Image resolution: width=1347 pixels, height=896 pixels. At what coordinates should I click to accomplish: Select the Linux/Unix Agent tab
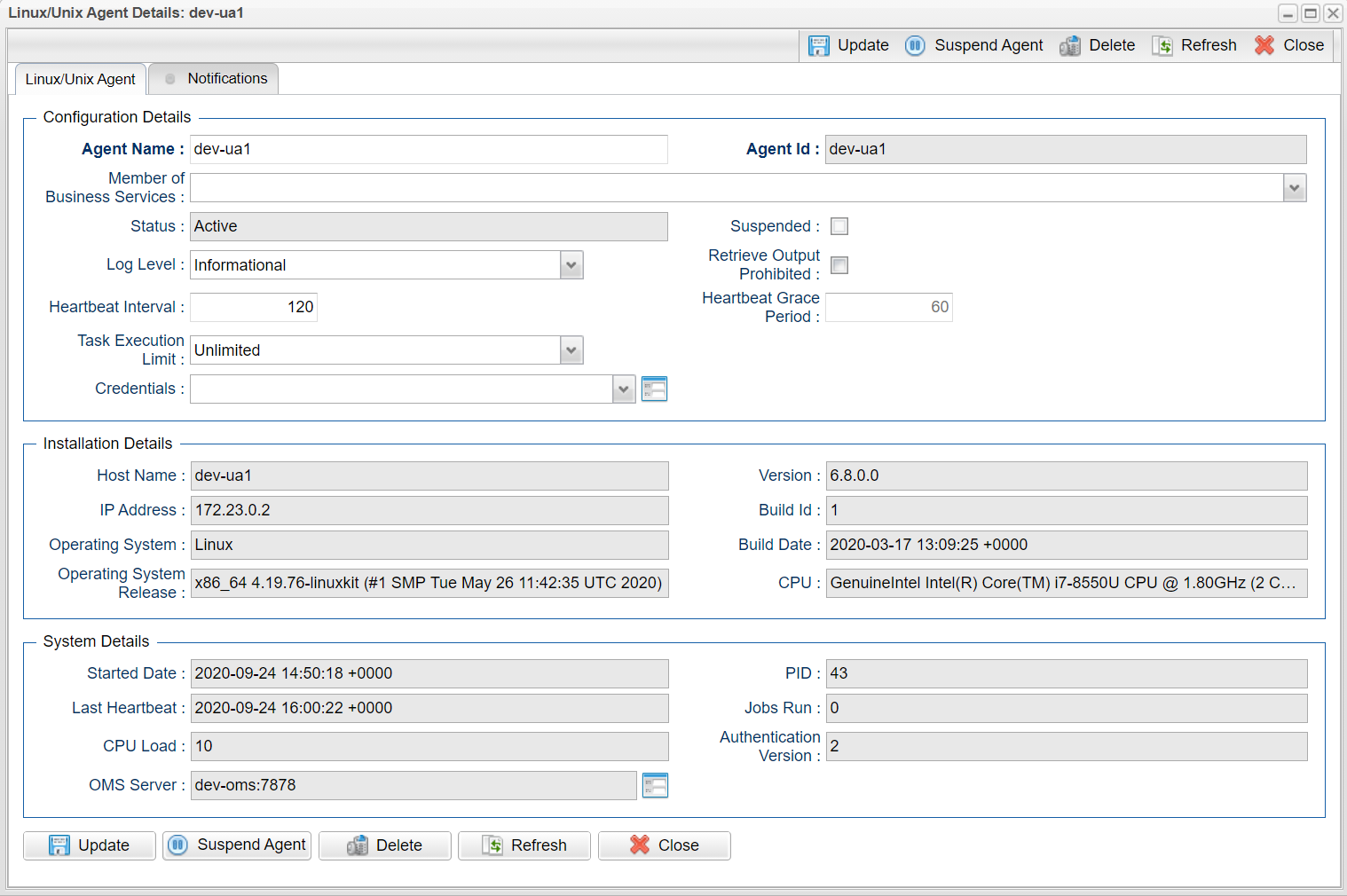pyautogui.click(x=81, y=80)
